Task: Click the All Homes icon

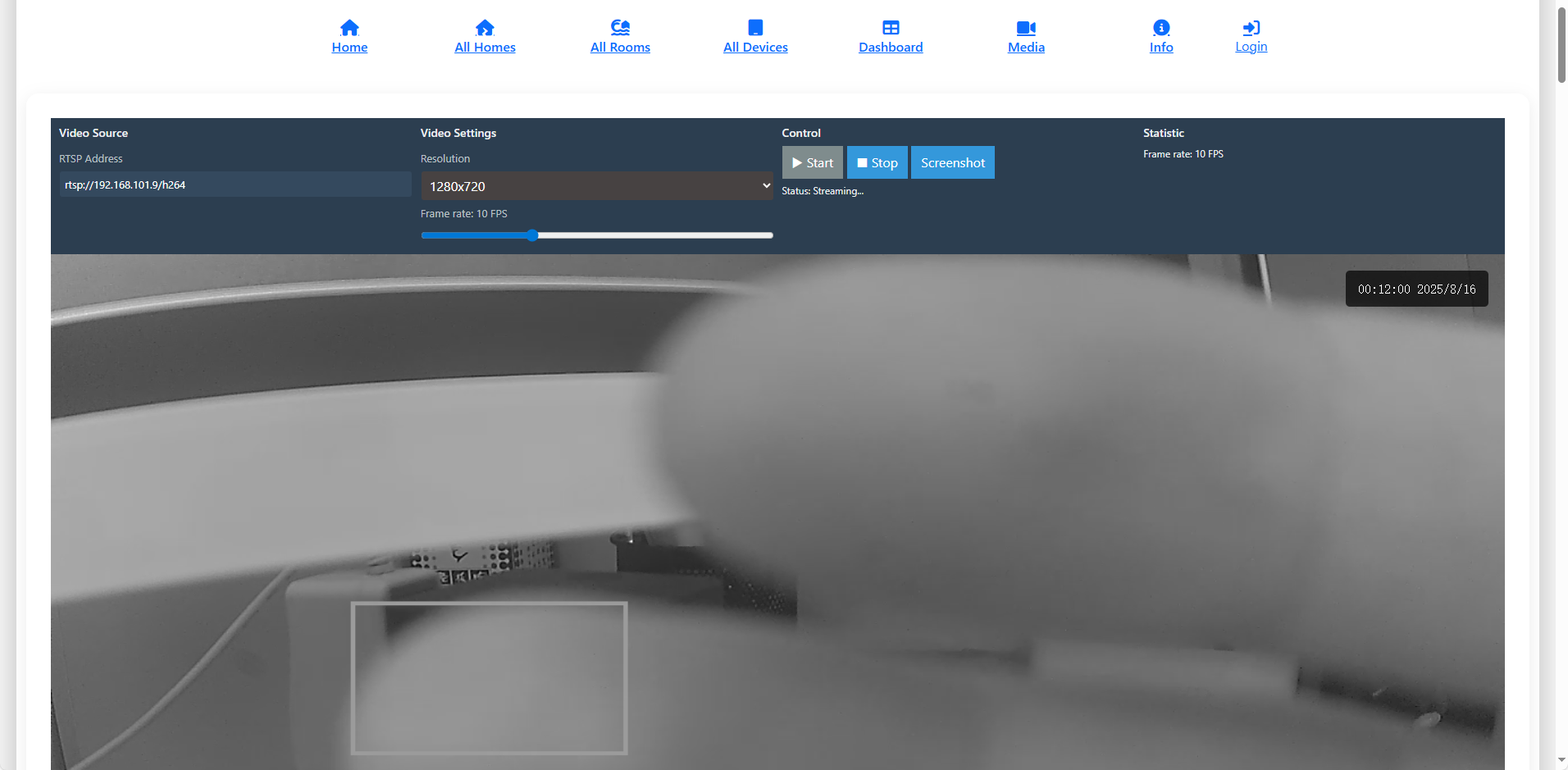Action: tap(485, 28)
